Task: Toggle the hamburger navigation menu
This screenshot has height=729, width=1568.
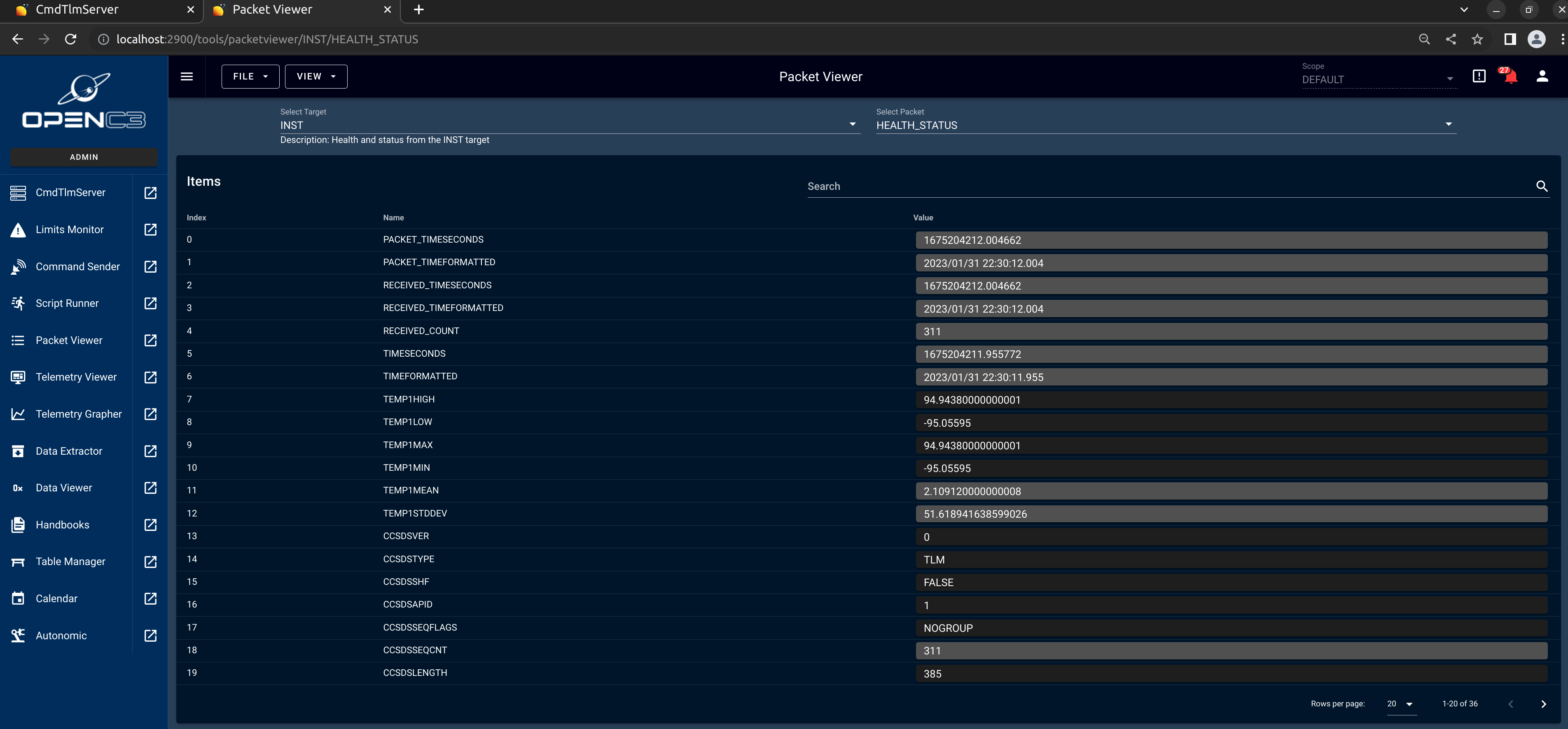Action: 187,77
